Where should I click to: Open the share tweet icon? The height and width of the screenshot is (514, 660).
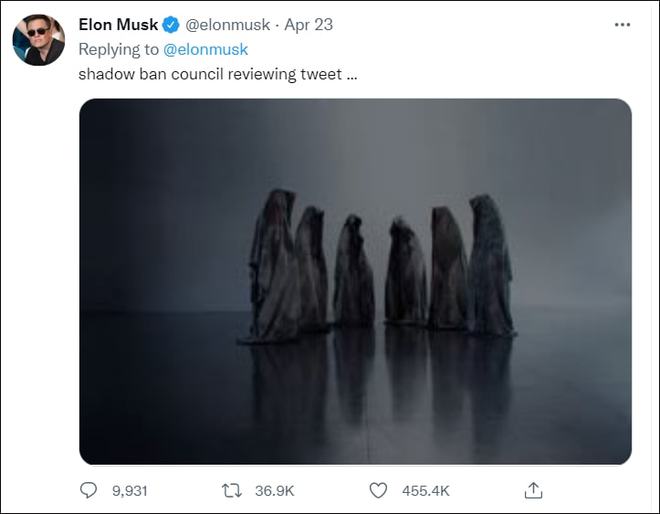click(x=534, y=490)
